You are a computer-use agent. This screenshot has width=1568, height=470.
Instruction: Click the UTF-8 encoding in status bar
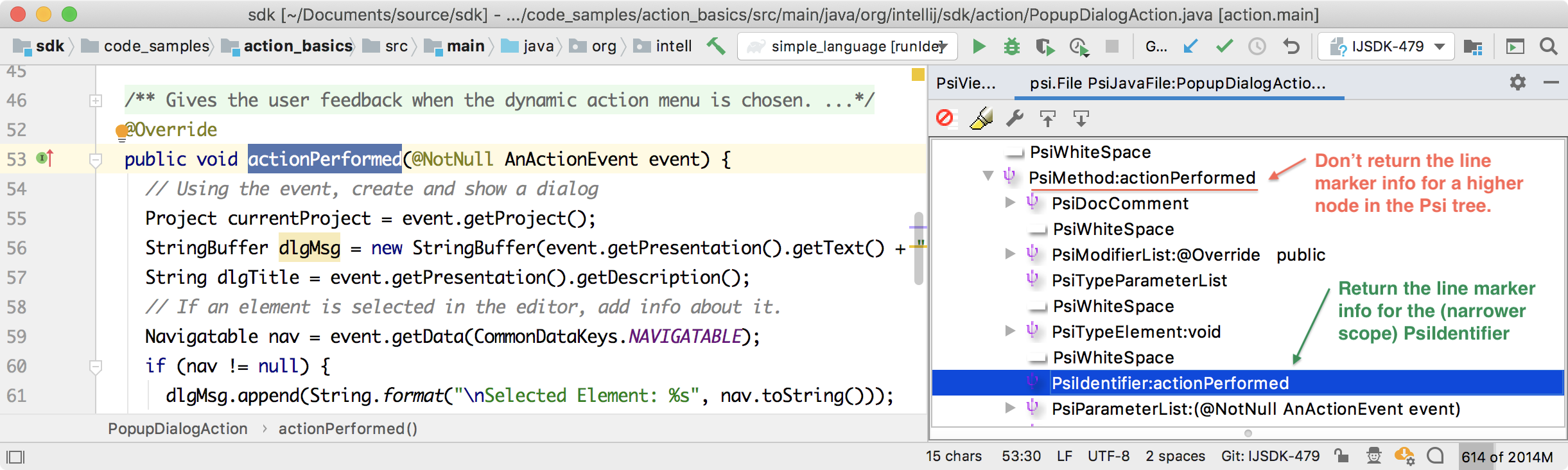1108,456
